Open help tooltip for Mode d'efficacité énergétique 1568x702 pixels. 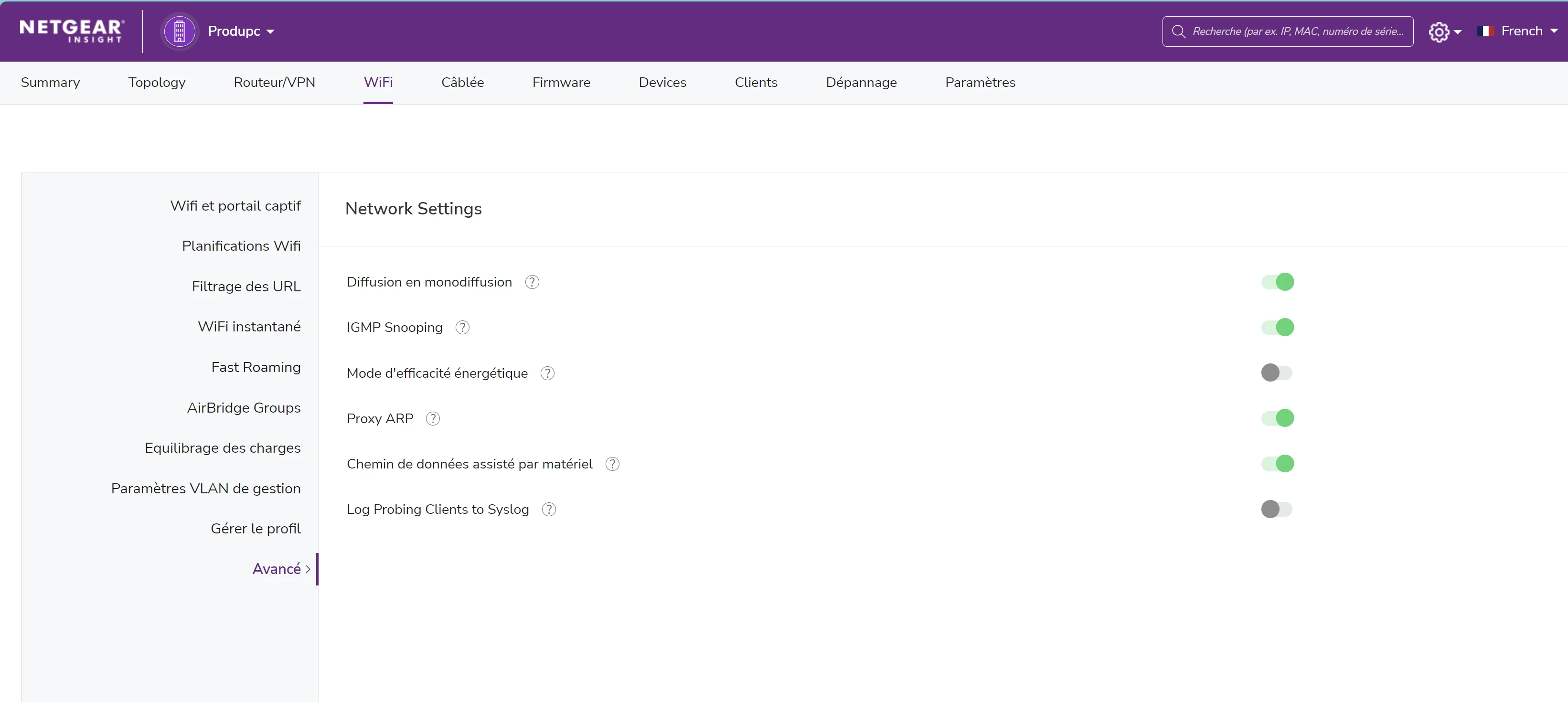547,373
